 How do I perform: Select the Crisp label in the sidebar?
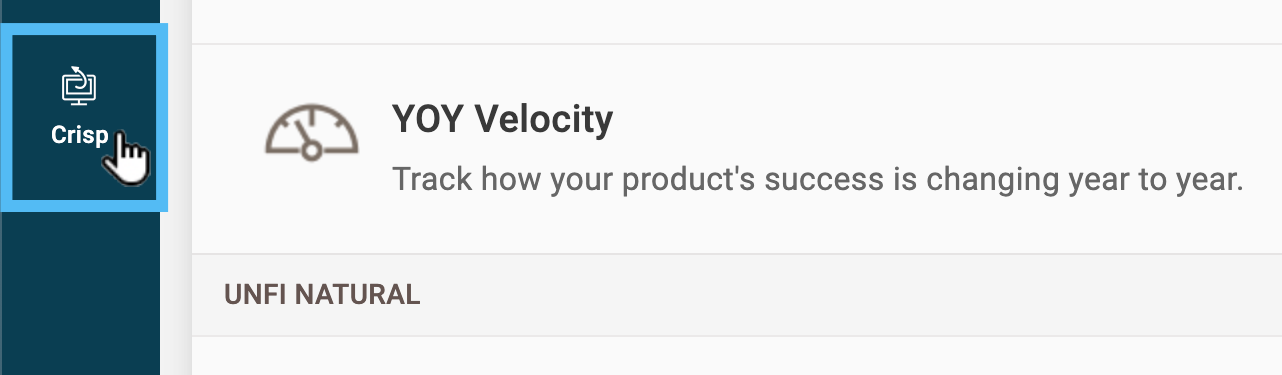pos(79,135)
